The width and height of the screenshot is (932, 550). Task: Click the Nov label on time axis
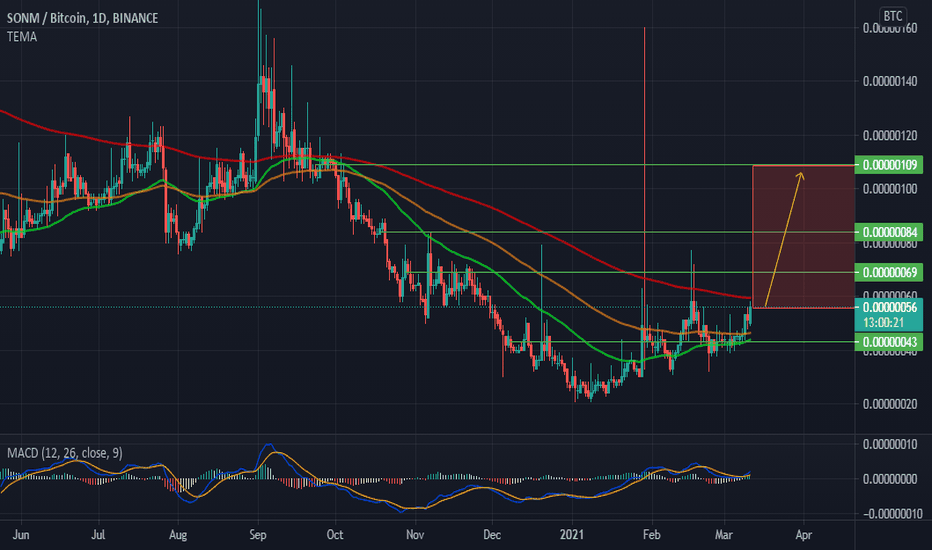[x=415, y=535]
